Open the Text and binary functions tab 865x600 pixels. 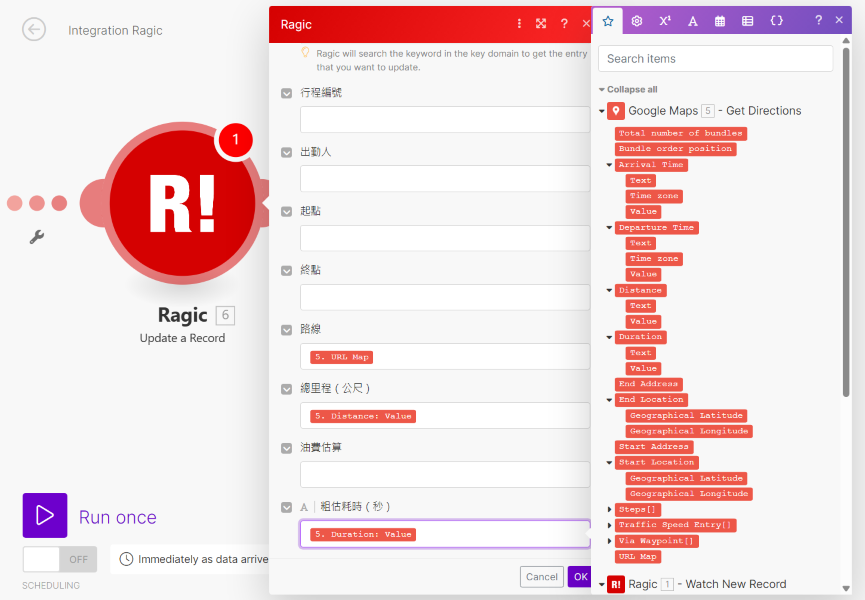click(692, 21)
